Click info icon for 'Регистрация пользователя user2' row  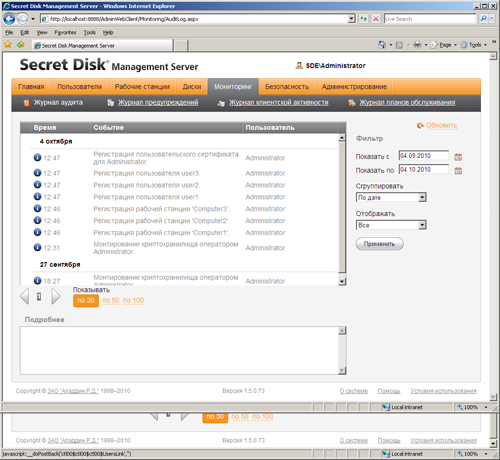tap(37, 184)
